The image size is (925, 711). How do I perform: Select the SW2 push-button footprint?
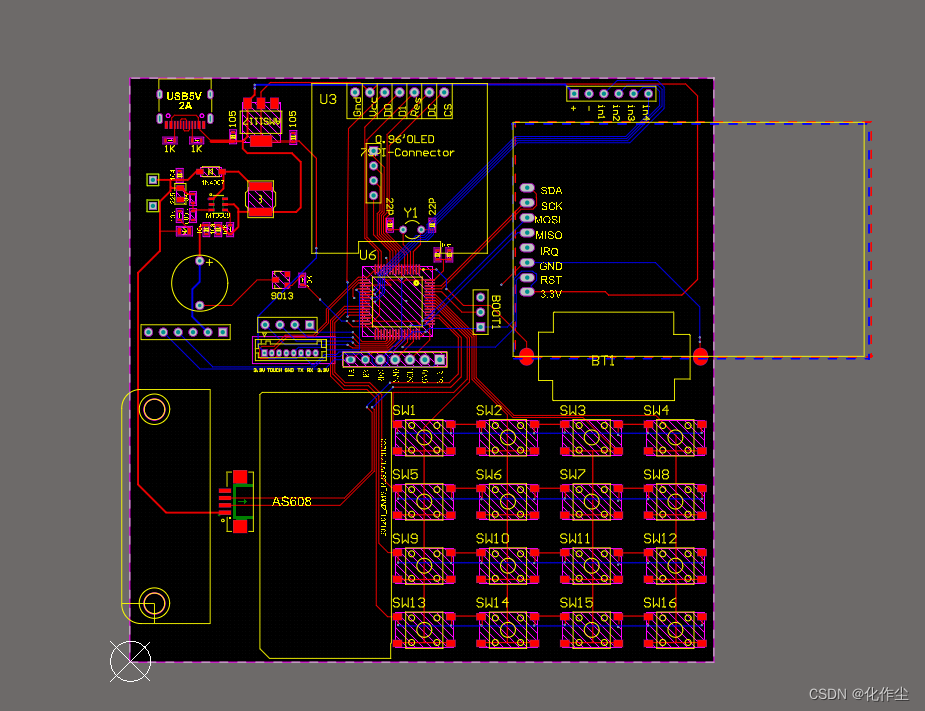[x=508, y=438]
